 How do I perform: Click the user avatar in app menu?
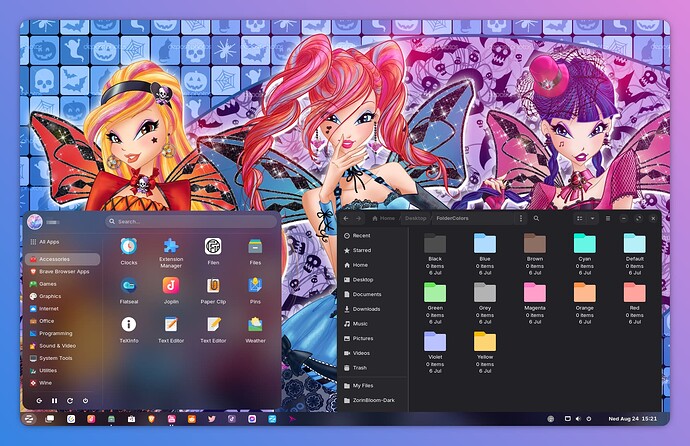(35, 222)
